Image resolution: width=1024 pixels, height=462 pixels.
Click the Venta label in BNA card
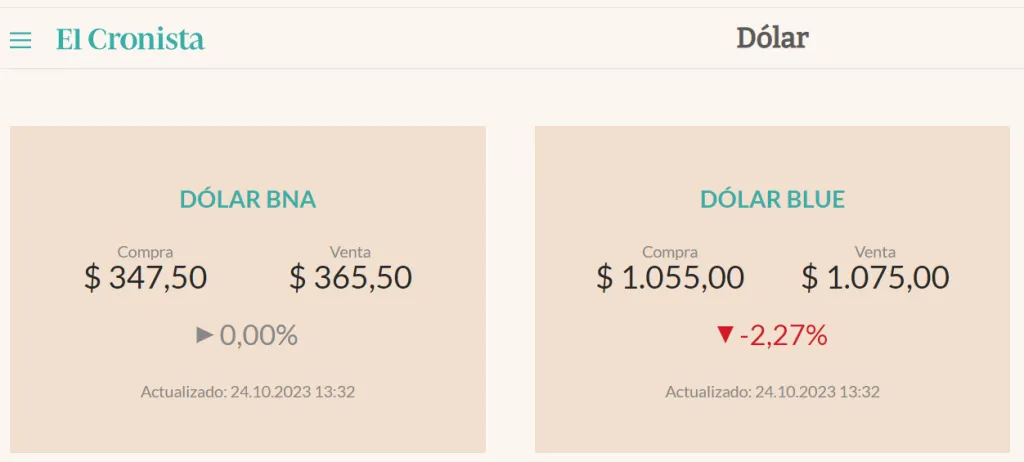click(x=350, y=252)
